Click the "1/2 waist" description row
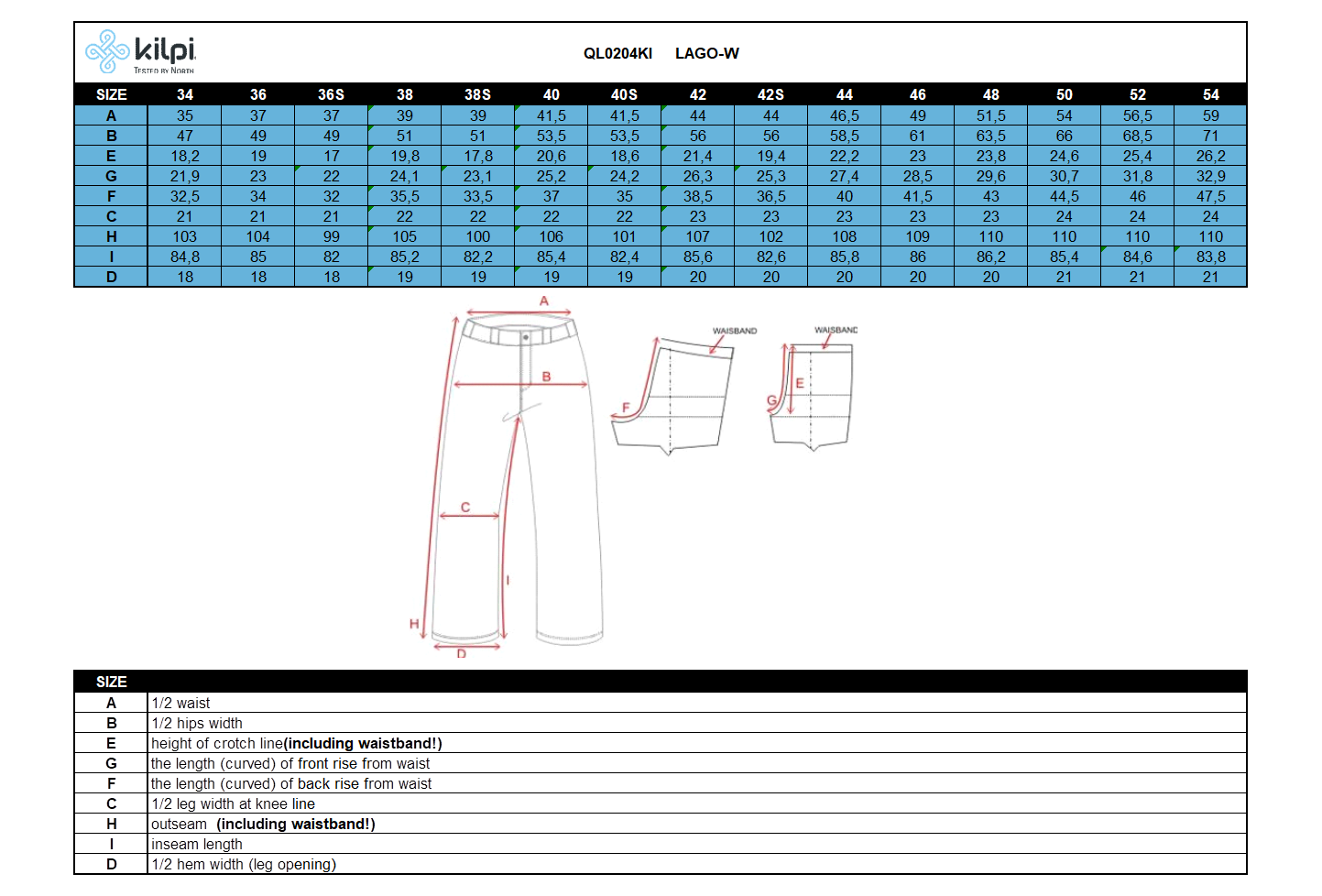This screenshot has width=1322, height=896. tap(181, 703)
